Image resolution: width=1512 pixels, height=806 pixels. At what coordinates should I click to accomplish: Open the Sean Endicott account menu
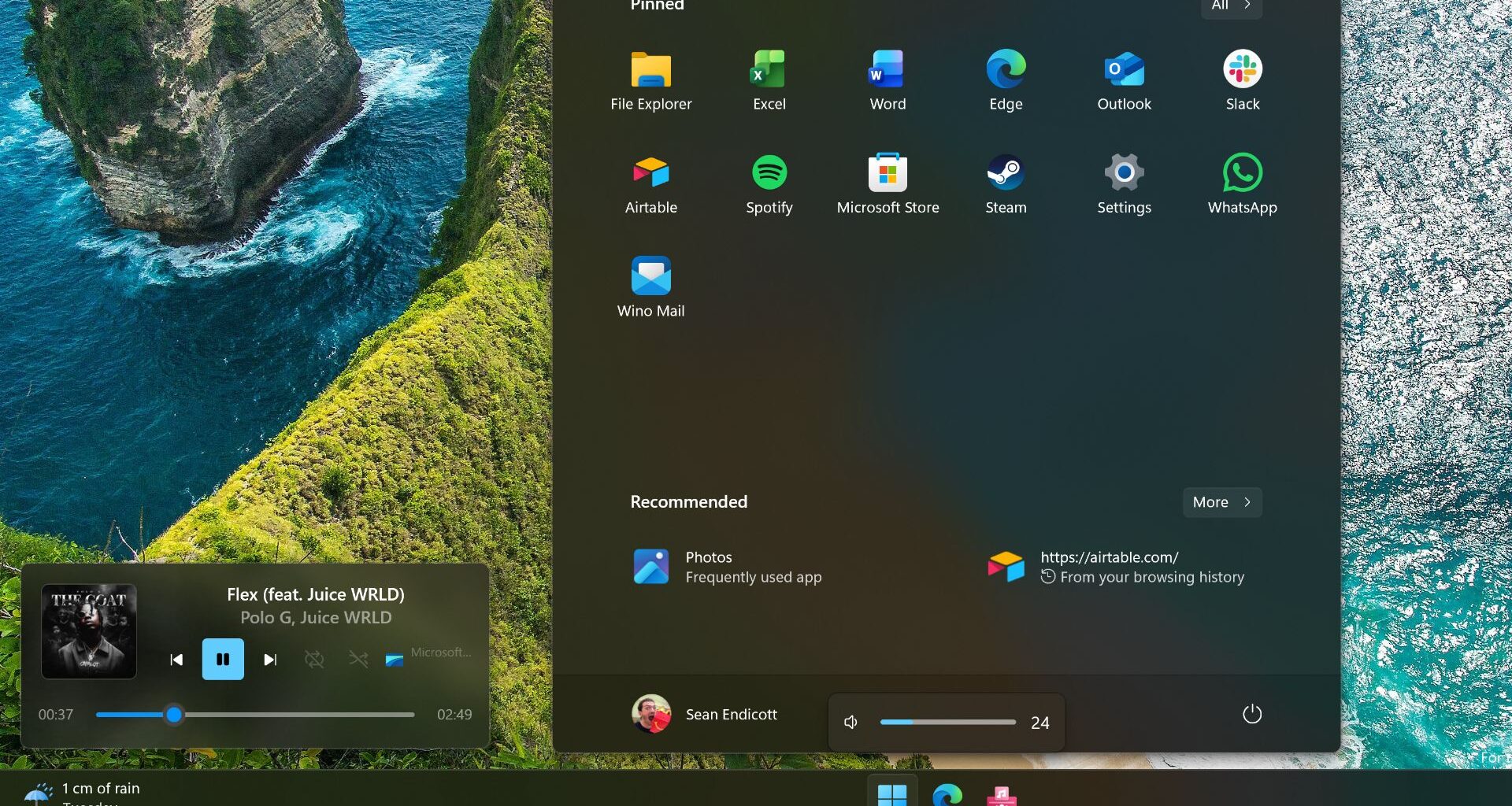tap(706, 714)
